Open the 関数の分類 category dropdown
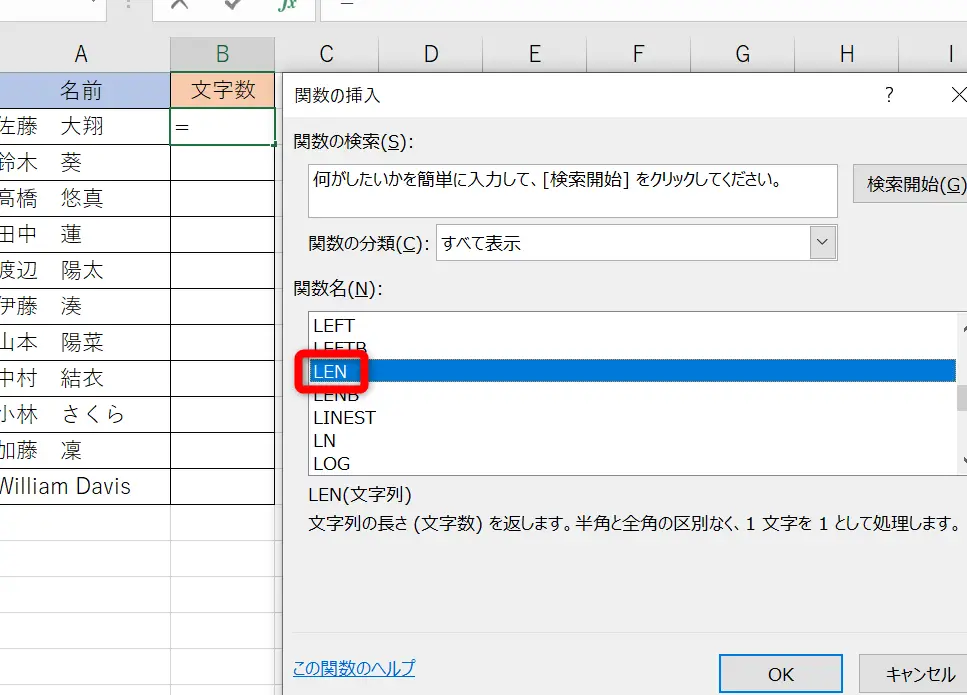 822,242
